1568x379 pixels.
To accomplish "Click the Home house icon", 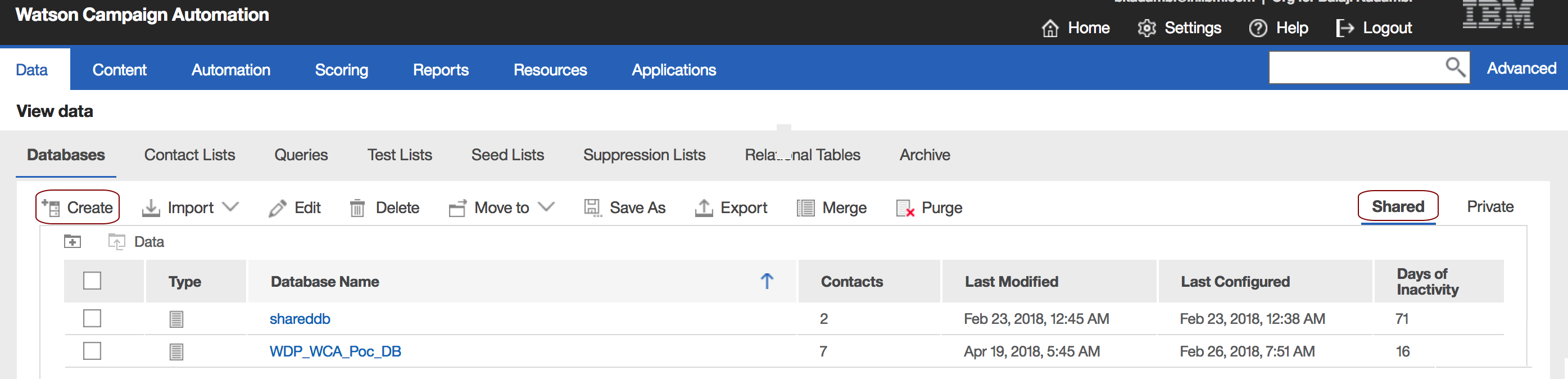I will tap(1050, 28).
